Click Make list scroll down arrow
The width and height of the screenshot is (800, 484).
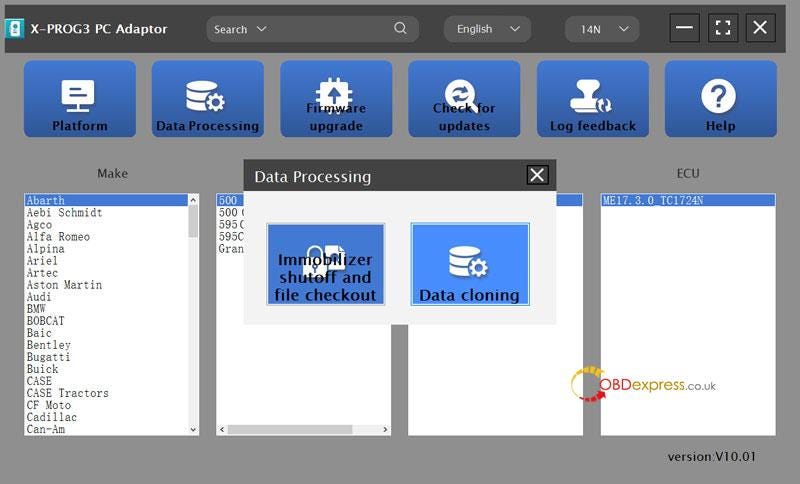(x=193, y=429)
